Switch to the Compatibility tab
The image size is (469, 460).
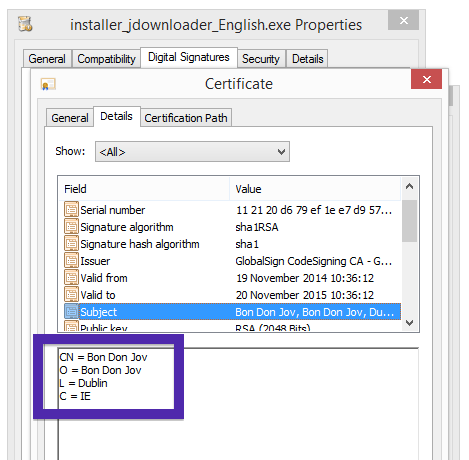106,59
